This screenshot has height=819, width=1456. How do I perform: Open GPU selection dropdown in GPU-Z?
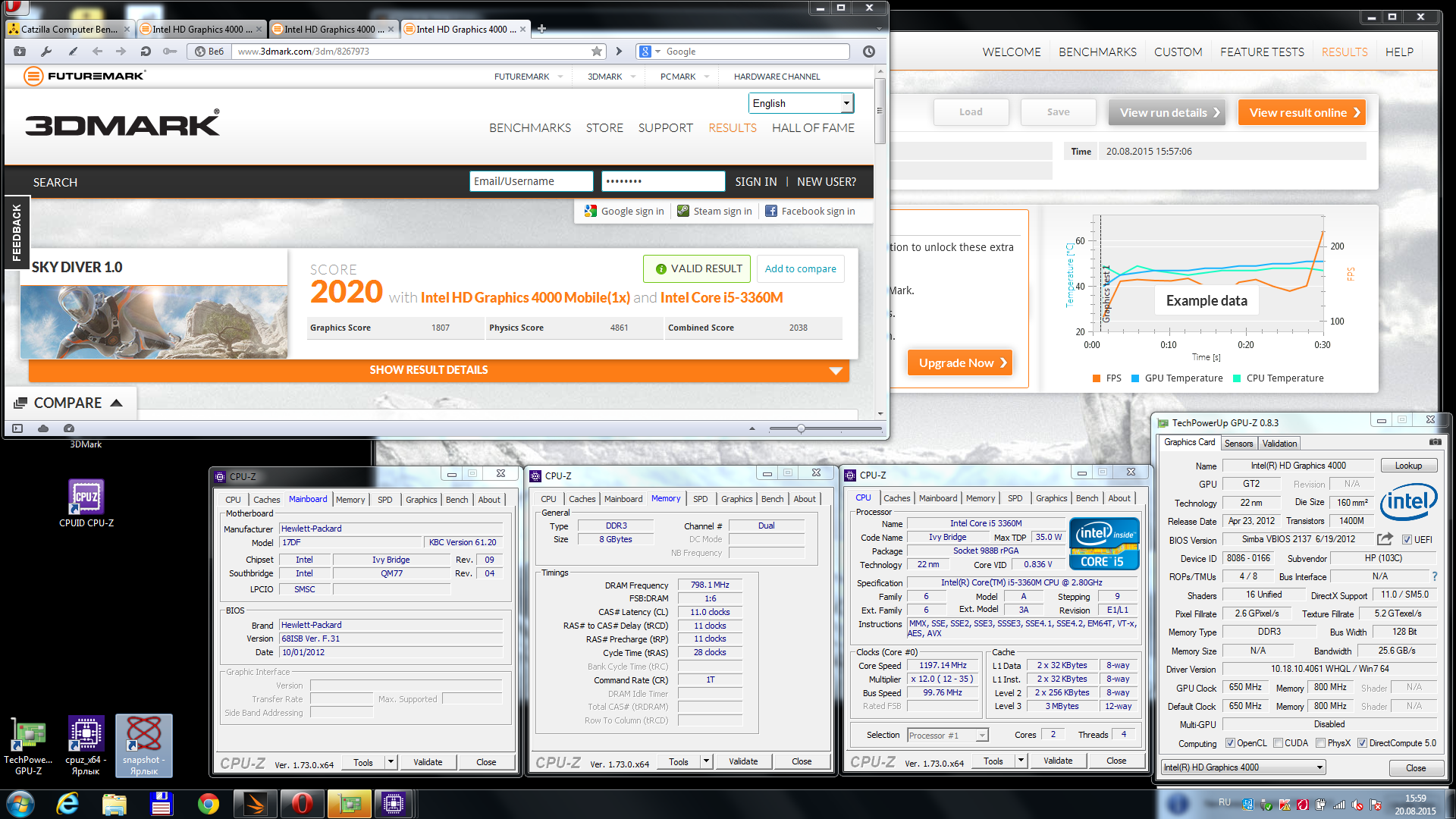[x=1243, y=767]
